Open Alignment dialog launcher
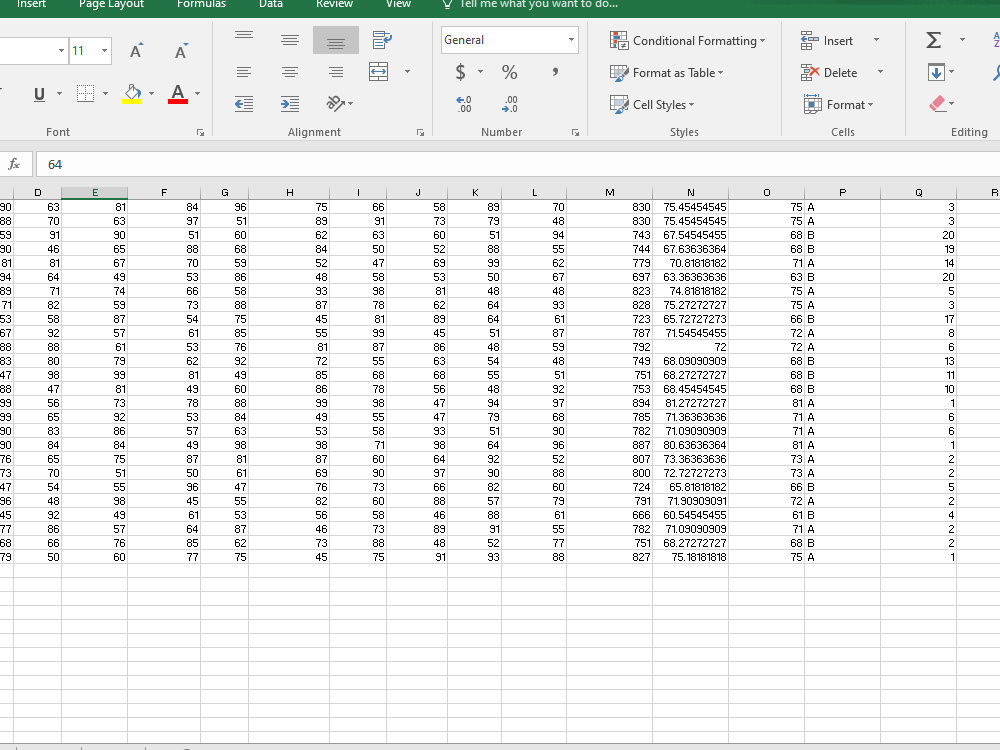The height and width of the screenshot is (750, 1000). 420,133
